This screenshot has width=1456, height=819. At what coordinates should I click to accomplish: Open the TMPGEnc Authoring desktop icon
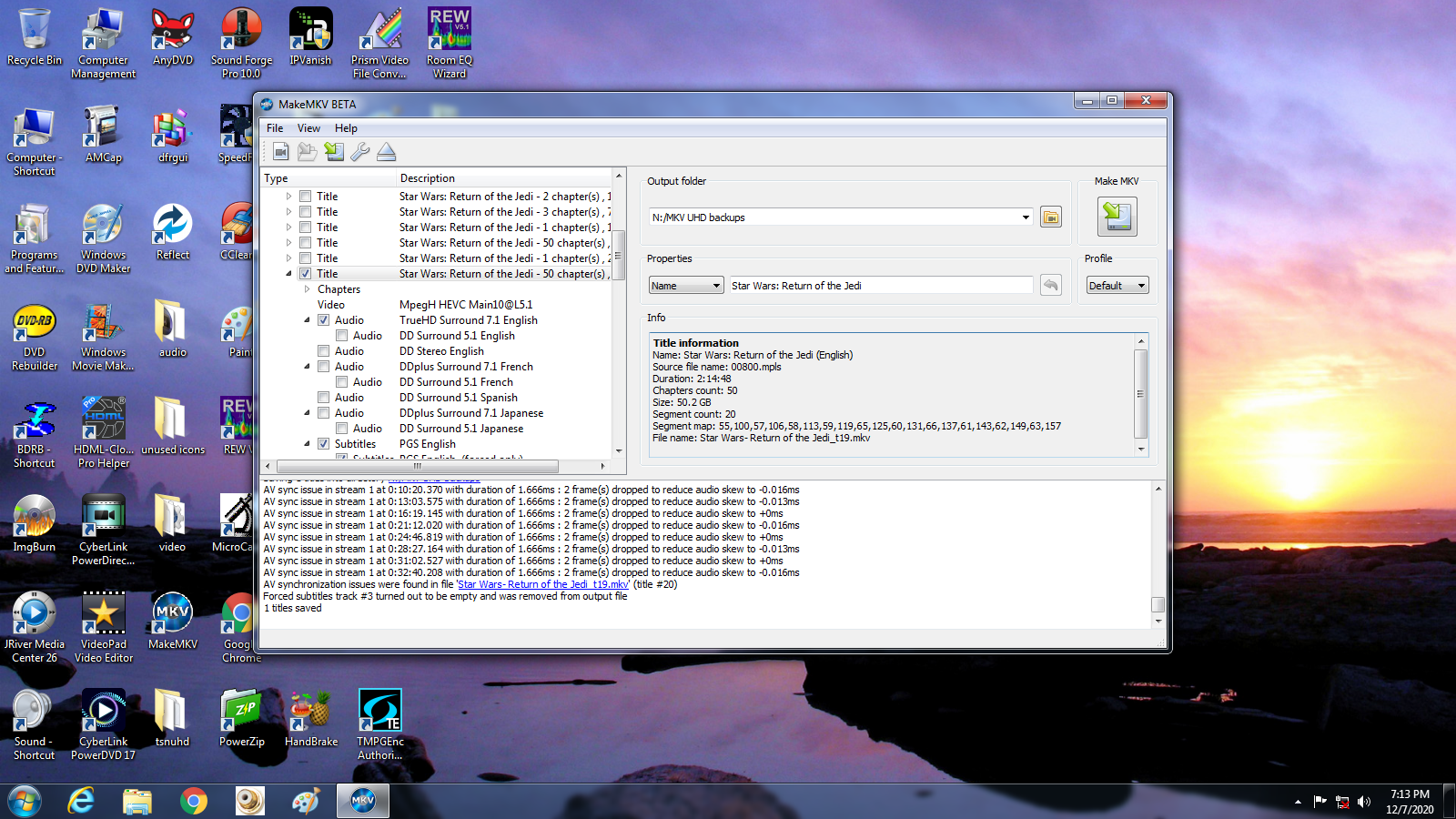[x=380, y=725]
